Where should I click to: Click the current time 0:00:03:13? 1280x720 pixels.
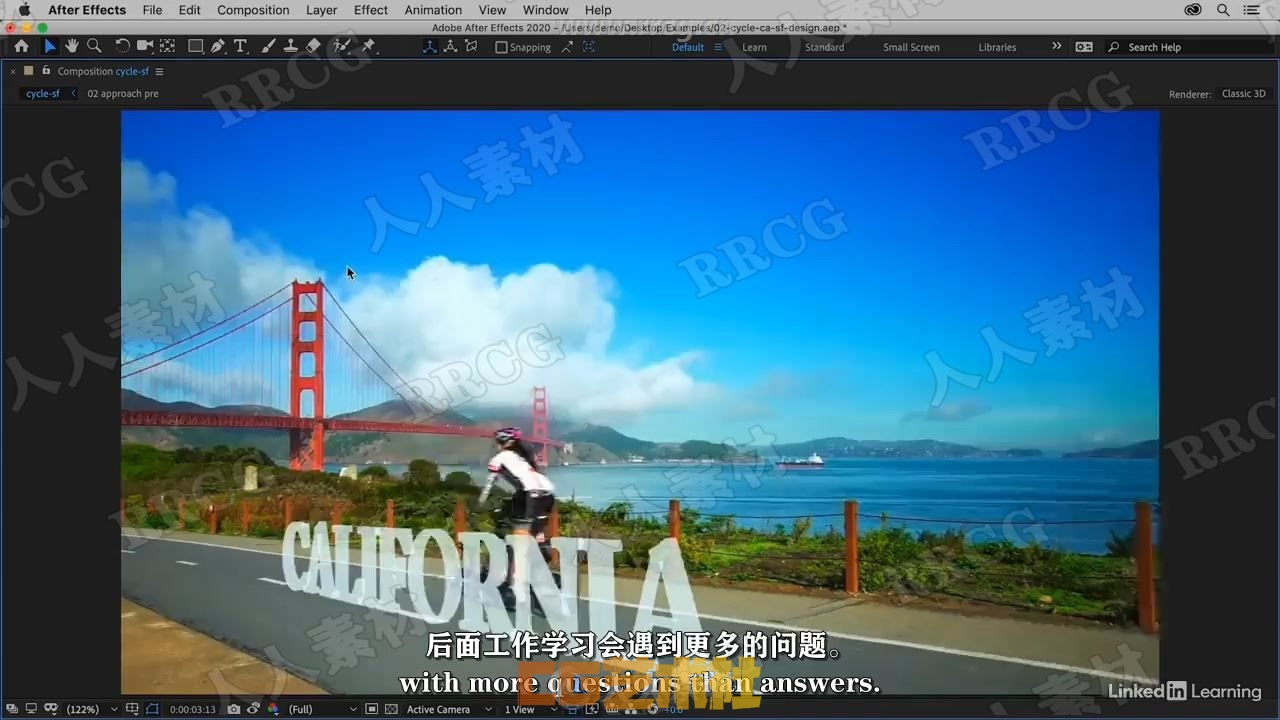193,710
